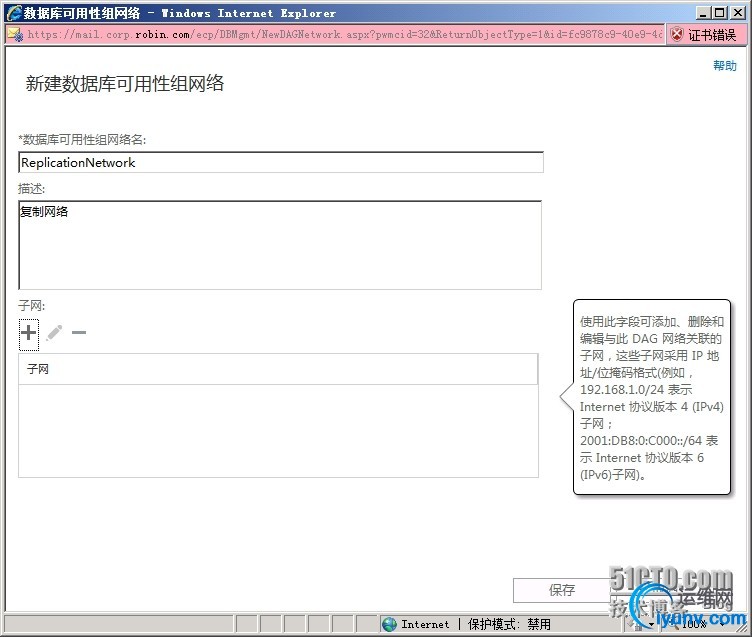Click the 描述 label
The height and width of the screenshot is (637, 752).
coord(32,189)
